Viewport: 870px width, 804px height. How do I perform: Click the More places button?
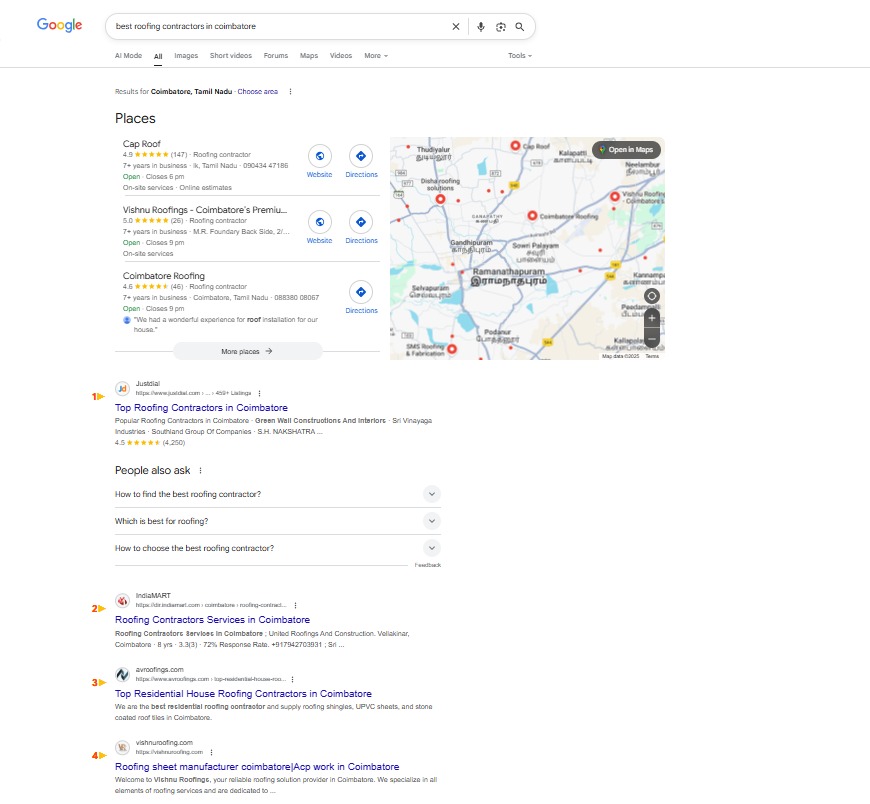pyautogui.click(x=248, y=351)
